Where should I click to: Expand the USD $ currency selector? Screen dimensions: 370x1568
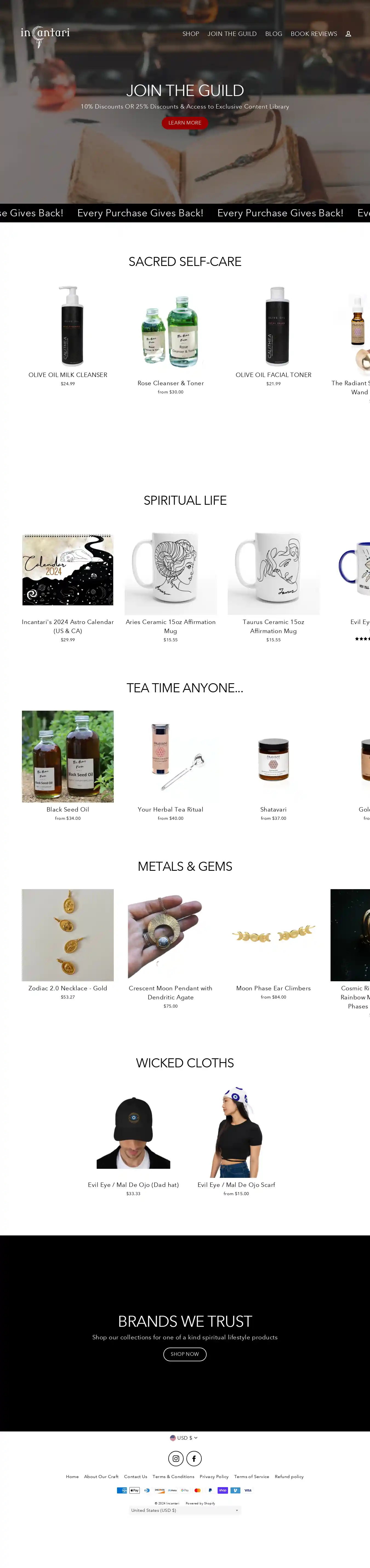(184, 1438)
